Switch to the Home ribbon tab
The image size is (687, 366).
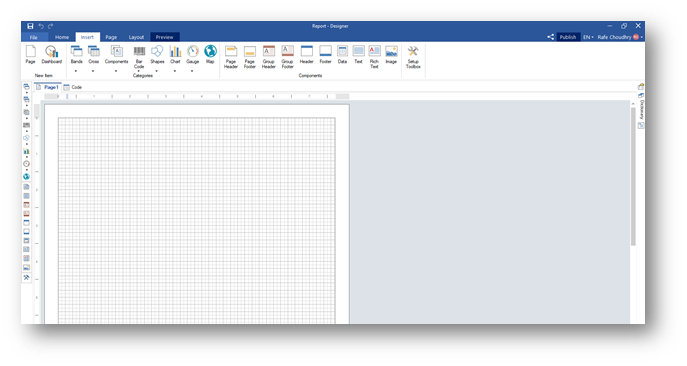(62, 37)
